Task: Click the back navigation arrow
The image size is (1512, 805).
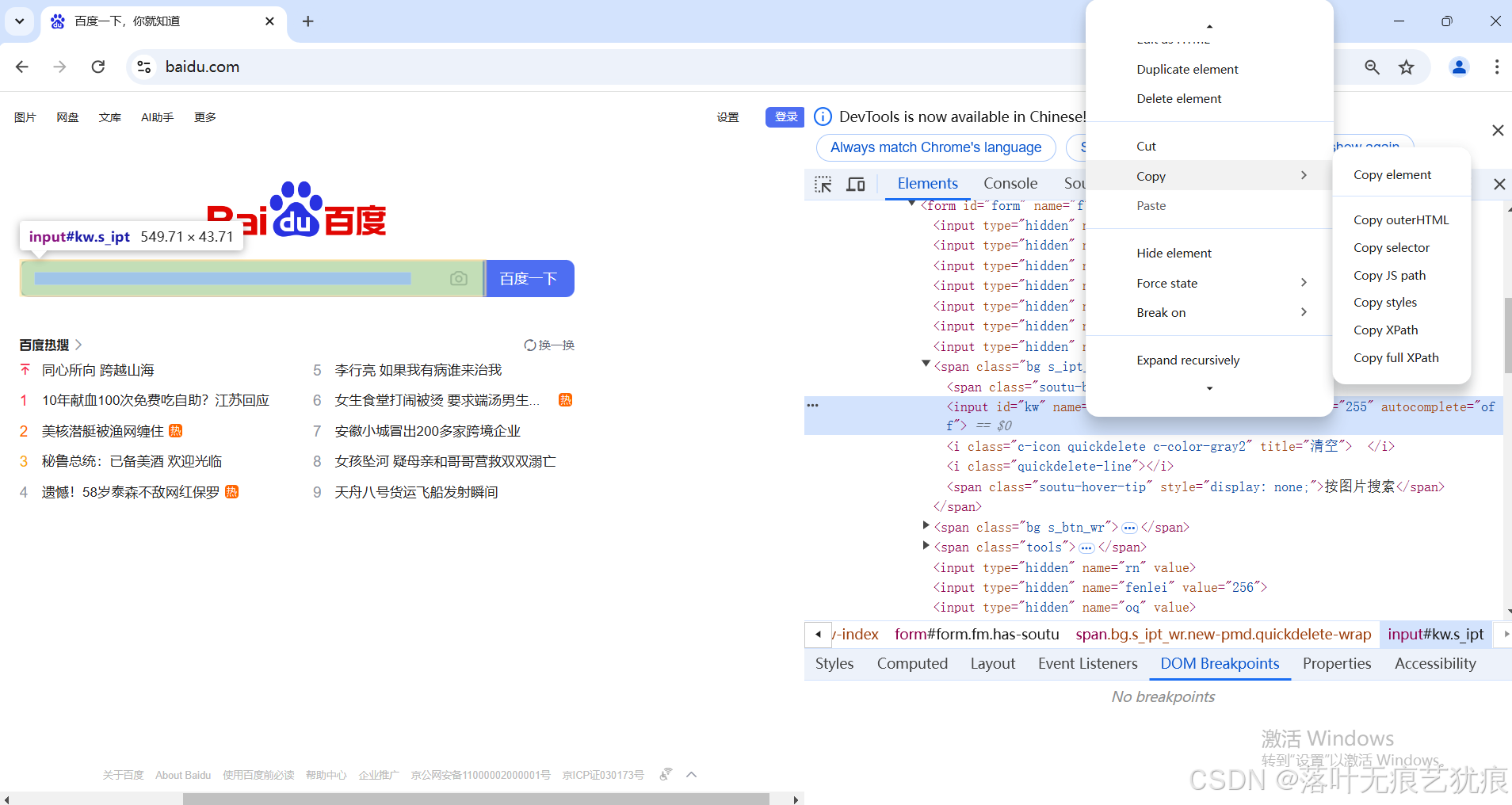Action: (21, 67)
